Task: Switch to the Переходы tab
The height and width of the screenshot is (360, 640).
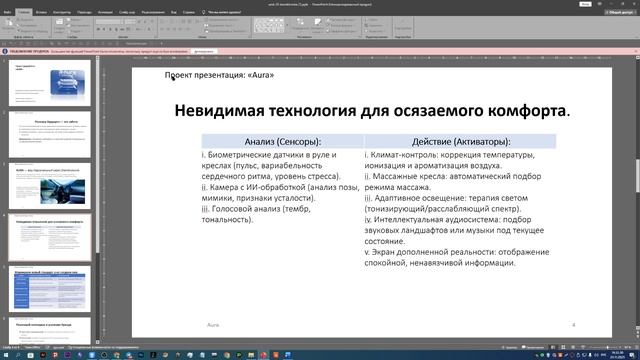Action: point(84,12)
